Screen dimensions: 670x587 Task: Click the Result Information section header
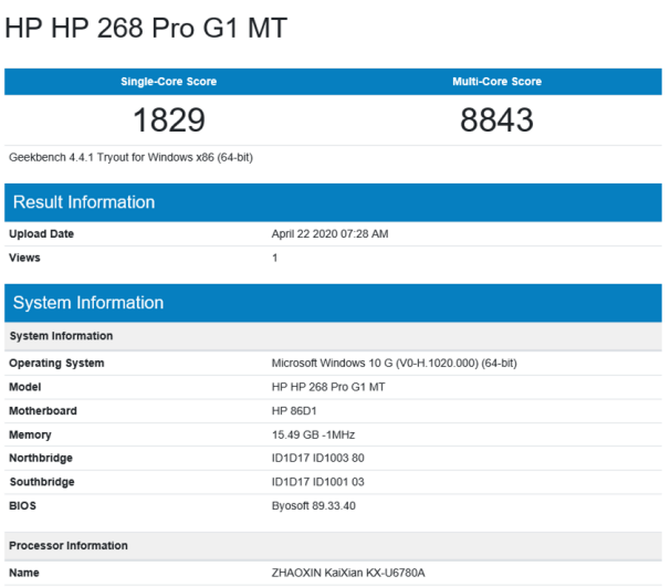pos(84,202)
